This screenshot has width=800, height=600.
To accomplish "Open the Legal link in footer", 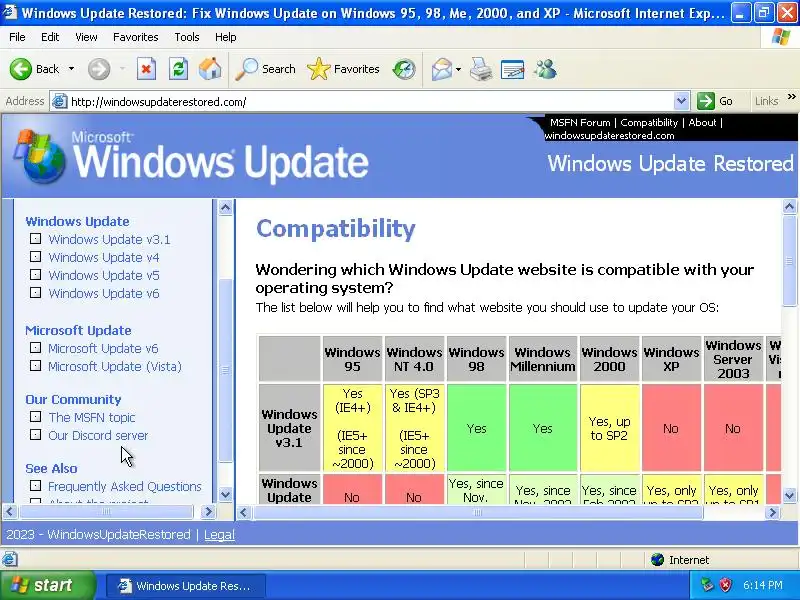I will point(219,534).
